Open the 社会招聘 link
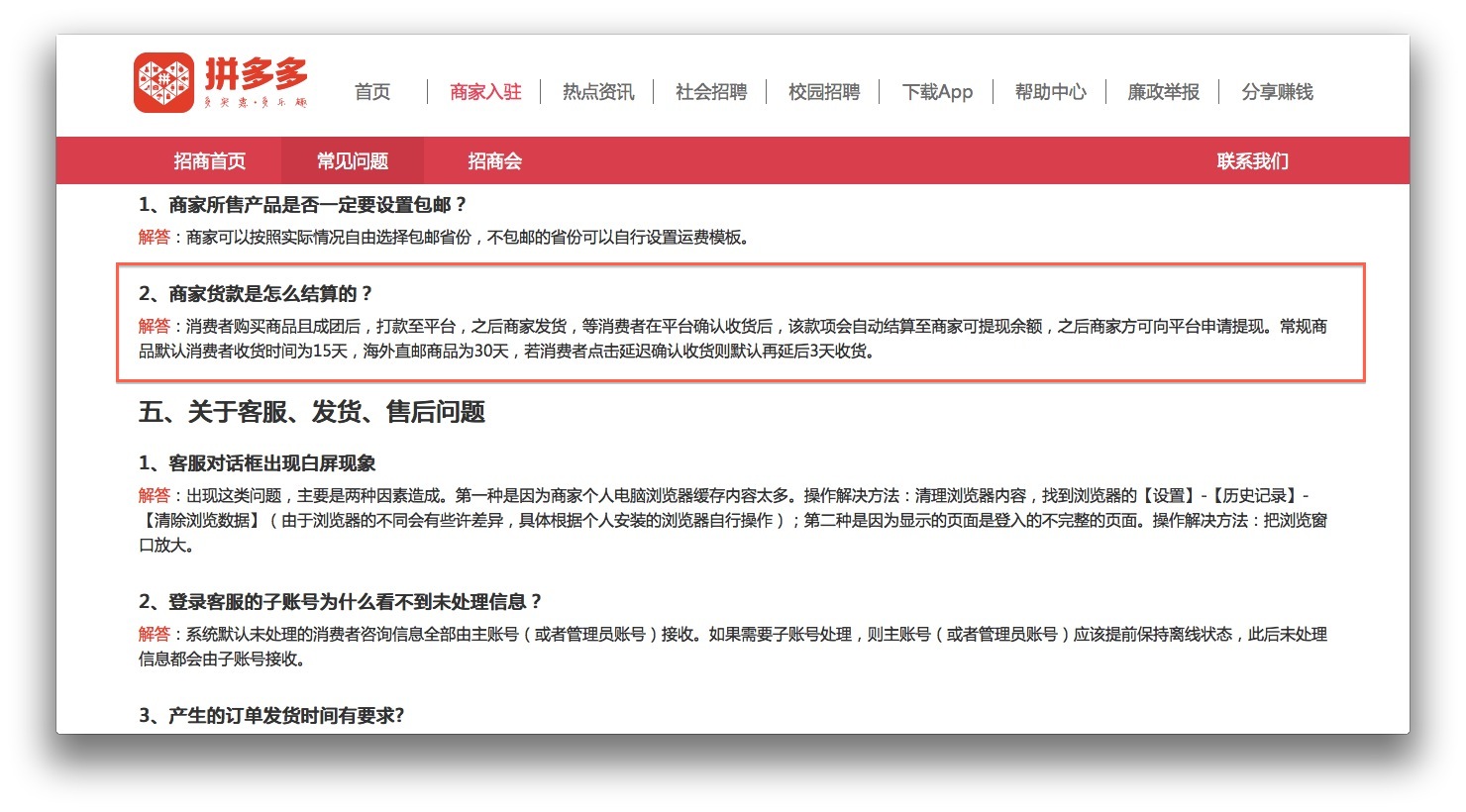The width and height of the screenshot is (1466, 812). pyautogui.click(x=711, y=92)
